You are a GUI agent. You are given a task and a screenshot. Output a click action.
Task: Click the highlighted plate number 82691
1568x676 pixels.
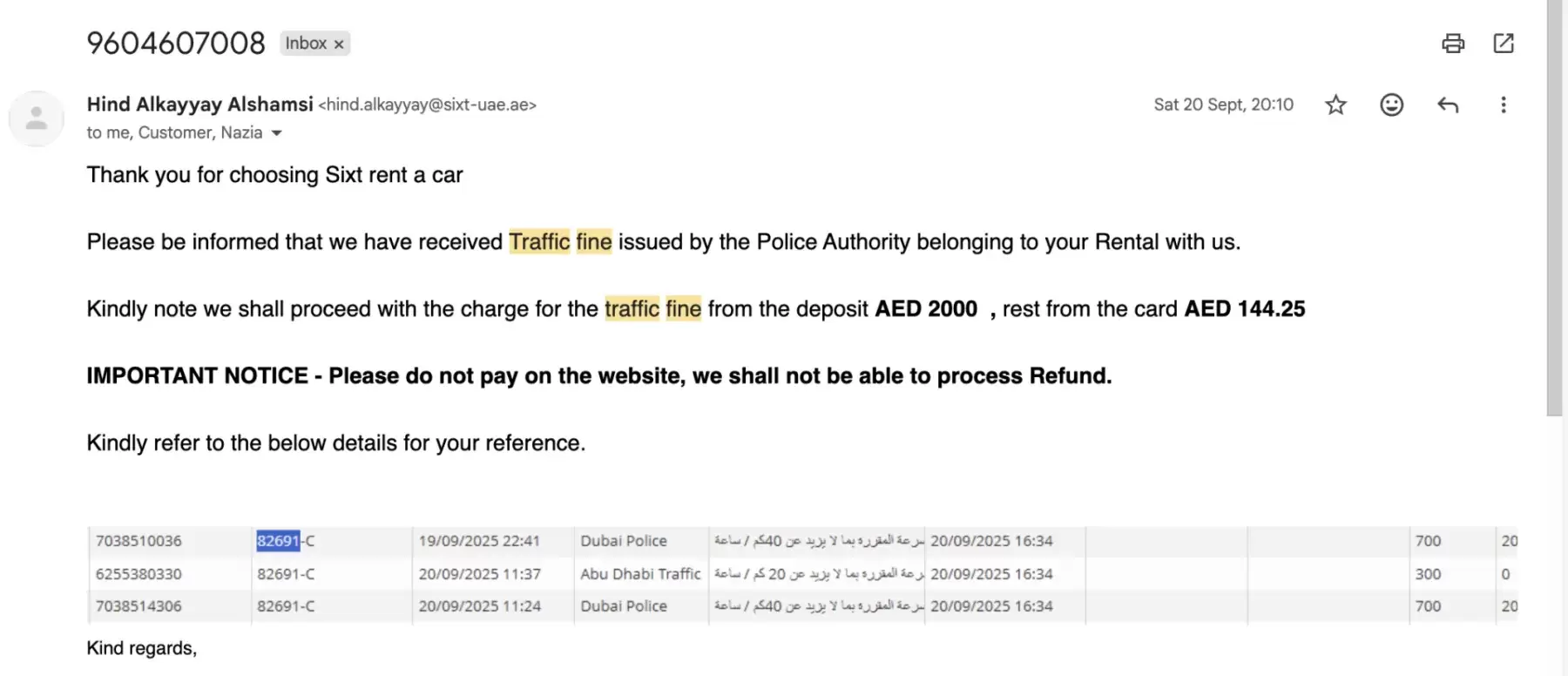pos(278,541)
